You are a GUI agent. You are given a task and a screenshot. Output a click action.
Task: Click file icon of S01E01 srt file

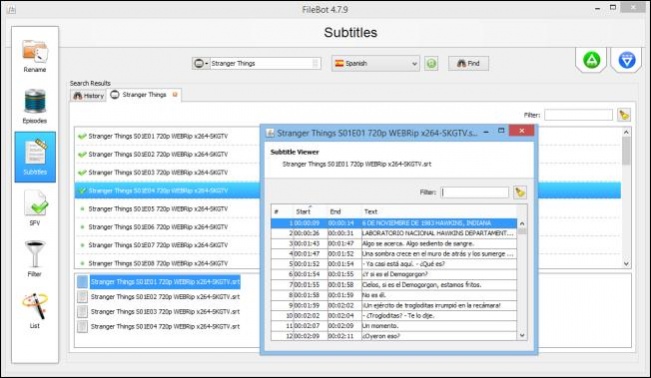tap(83, 282)
